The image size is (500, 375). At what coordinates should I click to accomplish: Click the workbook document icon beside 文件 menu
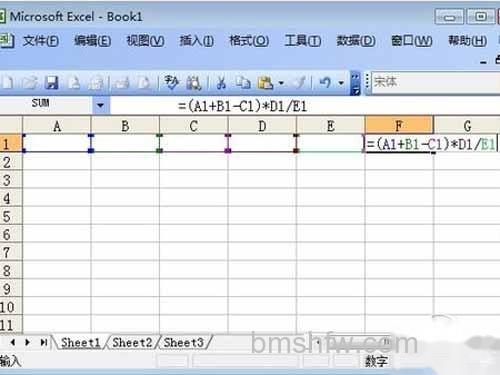coord(7,41)
